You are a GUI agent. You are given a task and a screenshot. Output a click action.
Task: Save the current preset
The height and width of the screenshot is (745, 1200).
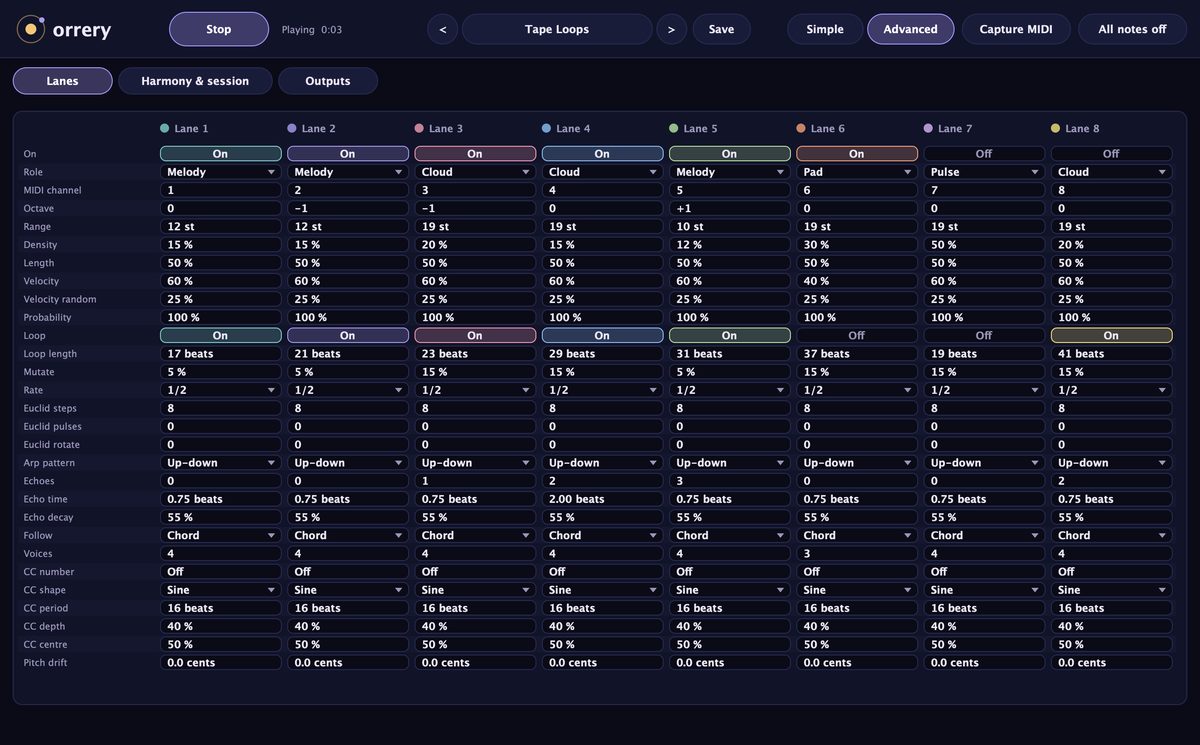(721, 29)
